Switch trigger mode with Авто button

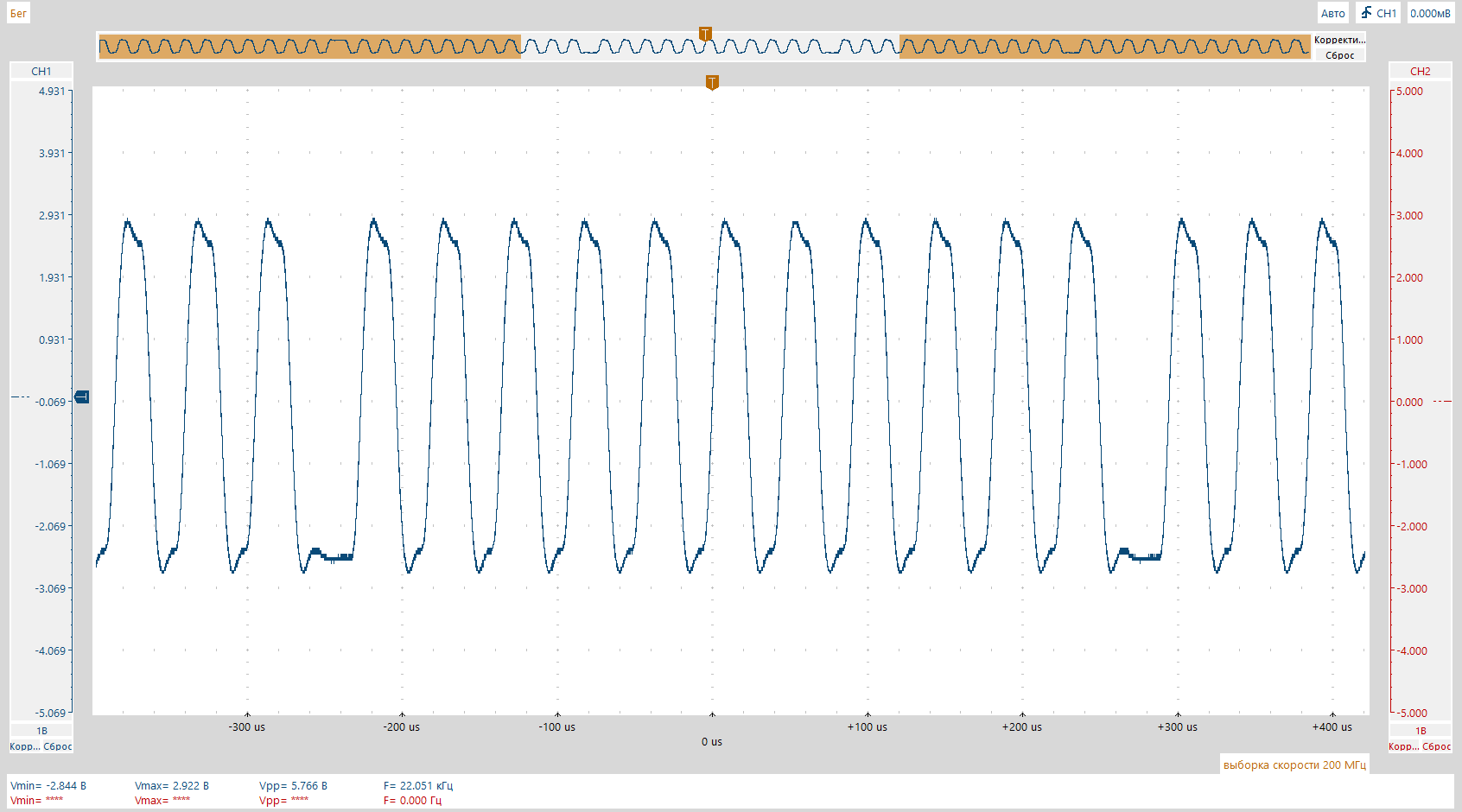[x=1332, y=13]
